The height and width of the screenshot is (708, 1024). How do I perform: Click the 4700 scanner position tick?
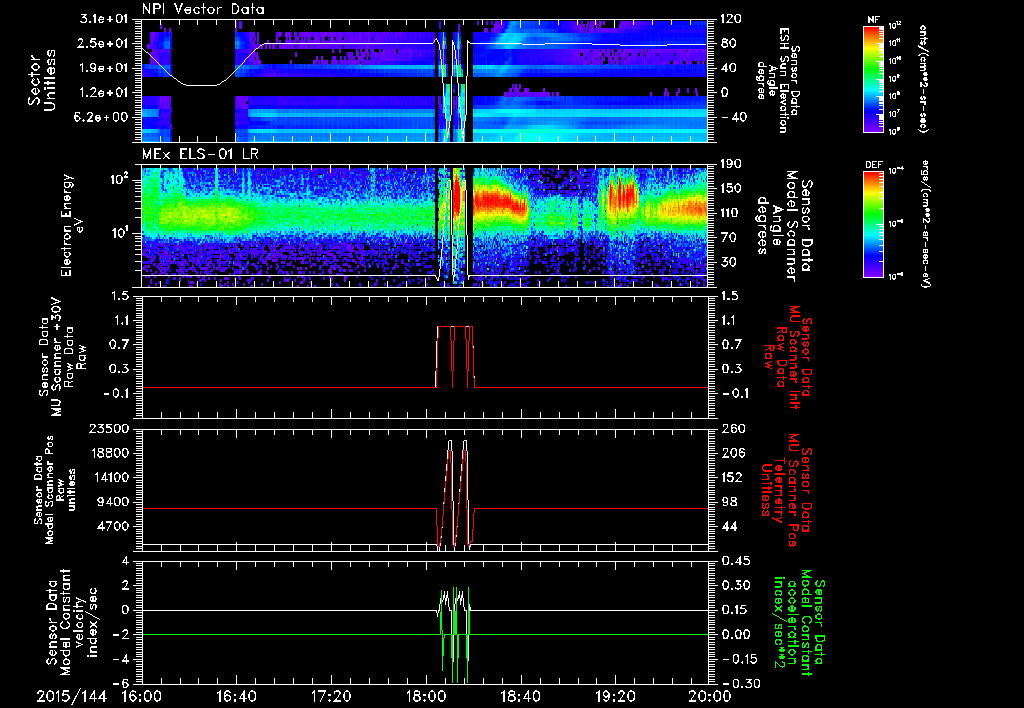(x=114, y=526)
